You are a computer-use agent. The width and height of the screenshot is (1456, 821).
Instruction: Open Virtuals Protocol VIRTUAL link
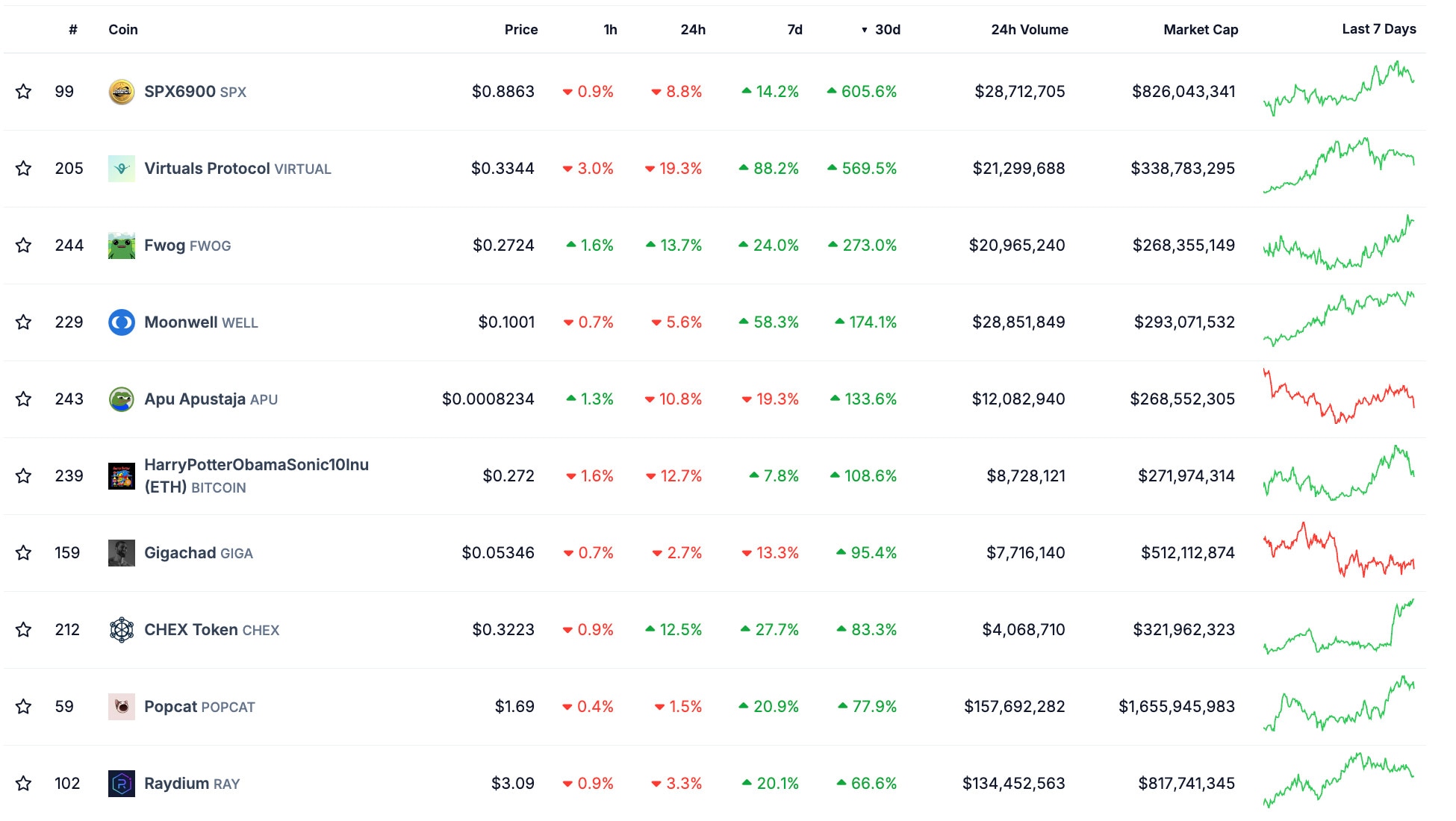click(237, 169)
